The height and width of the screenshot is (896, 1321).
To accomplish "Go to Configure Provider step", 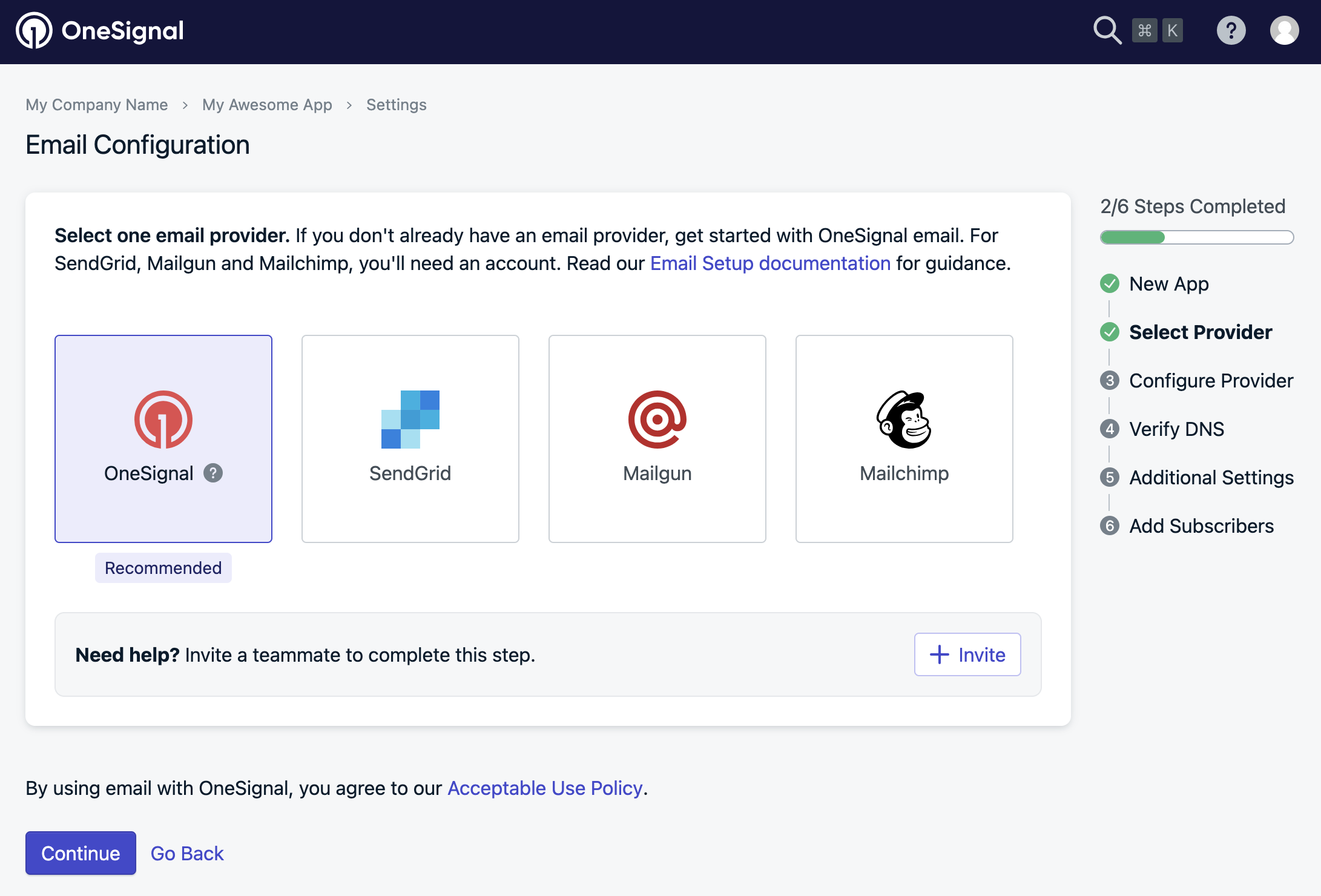I will tap(1211, 380).
